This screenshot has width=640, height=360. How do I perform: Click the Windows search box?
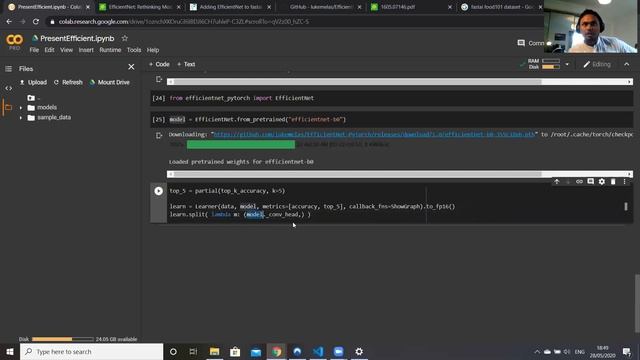point(91,351)
